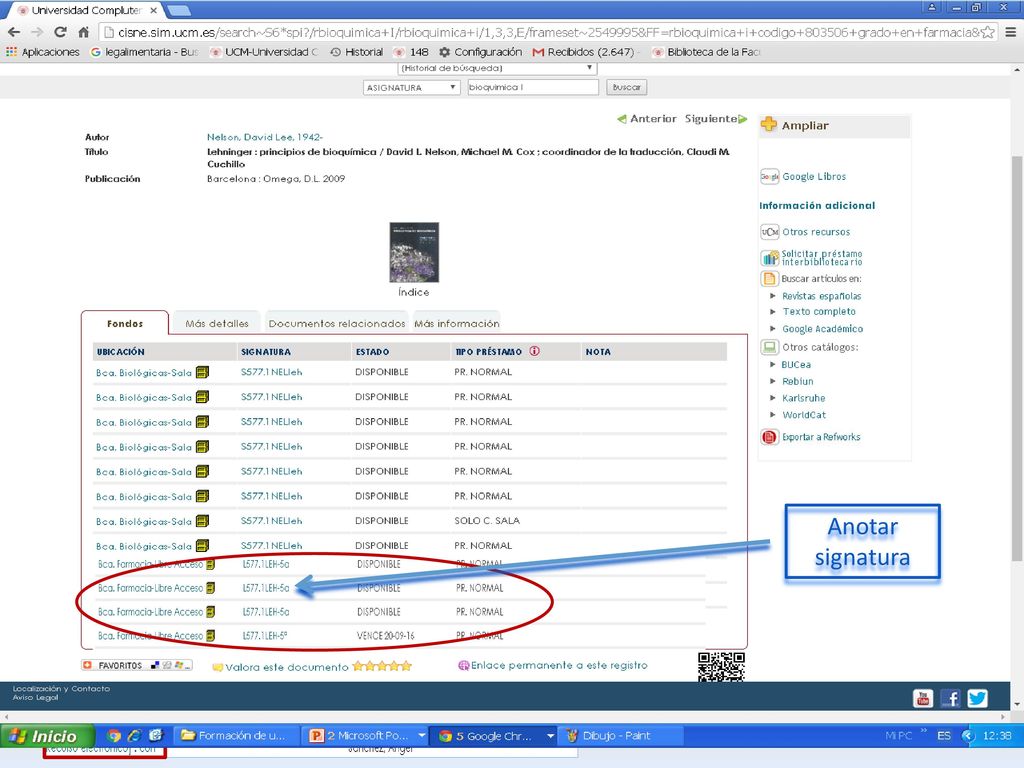Click Enlace permanente a este registro
The height and width of the screenshot is (768, 1024).
[559, 665]
